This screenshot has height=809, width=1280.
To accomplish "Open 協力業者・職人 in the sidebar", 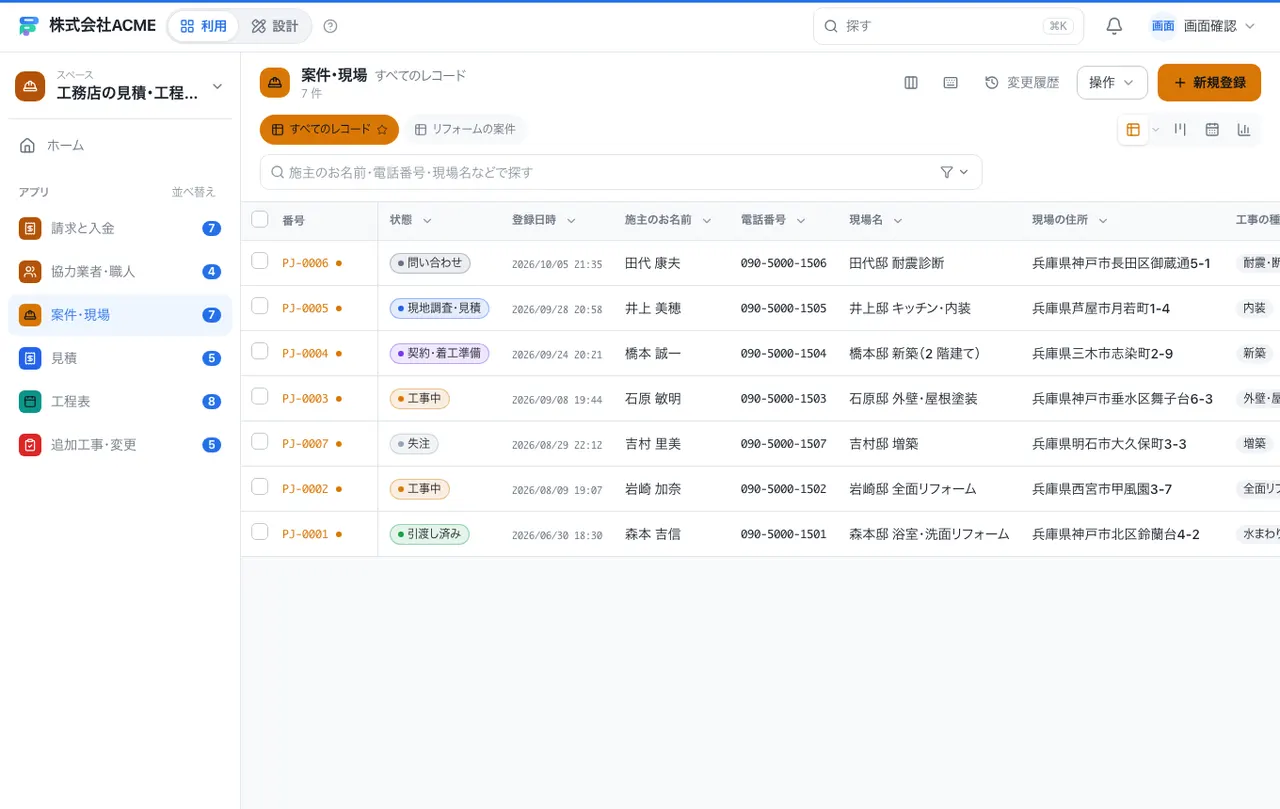I will coord(120,271).
